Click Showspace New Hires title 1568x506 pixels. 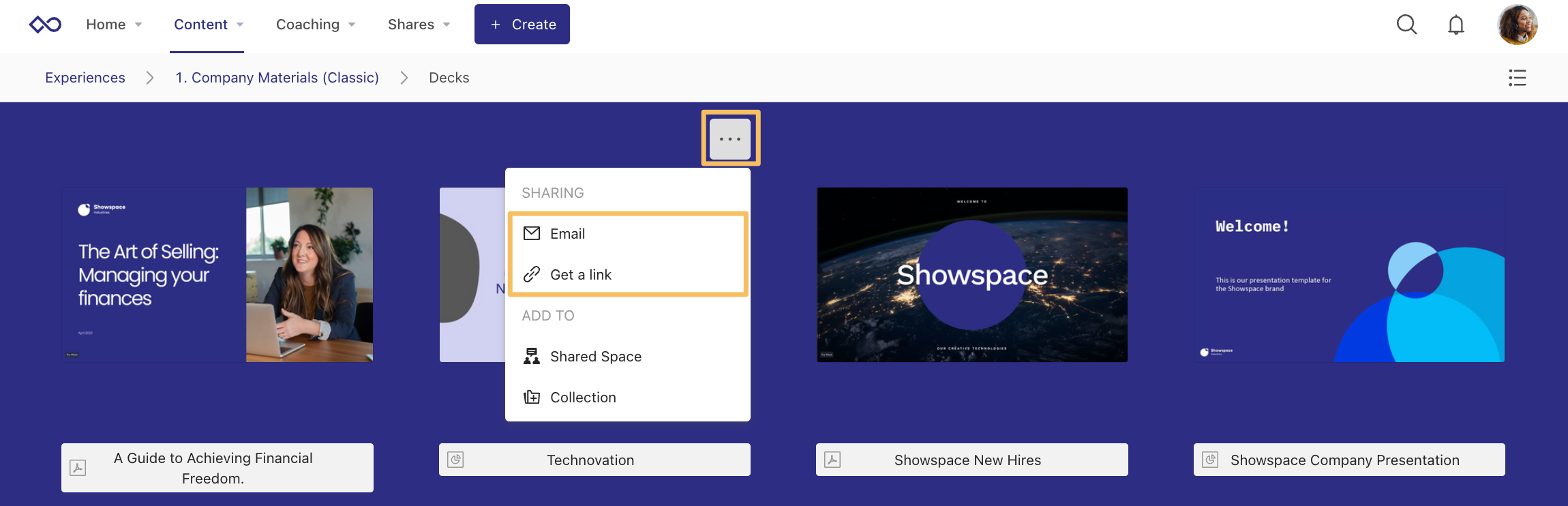point(967,460)
